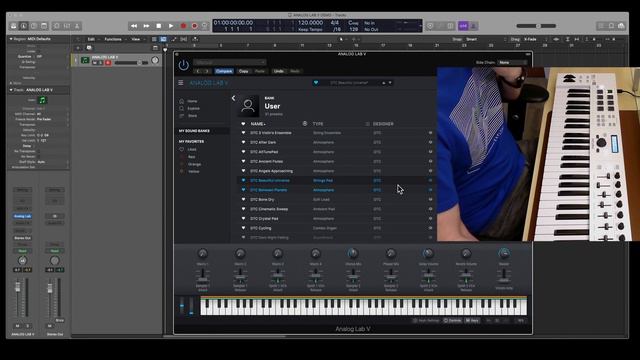Mute the ANALOG LAB V track
The height and width of the screenshot is (360, 640).
click(x=95, y=63)
